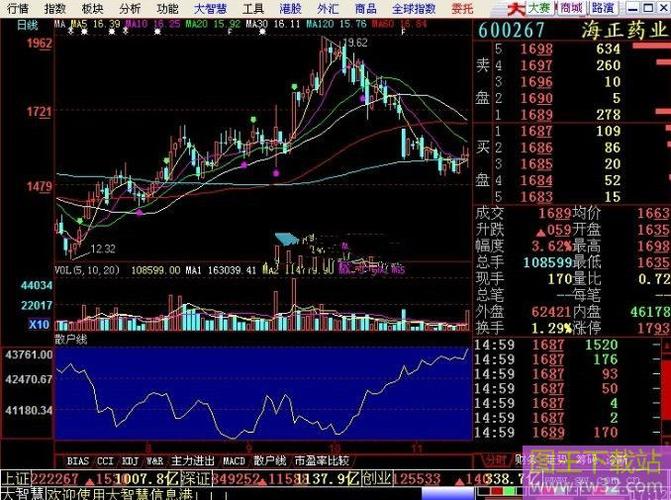Image resolution: width=671 pixels, height=500 pixels.
Task: Open the 分析 menu
Action: click(130, 8)
